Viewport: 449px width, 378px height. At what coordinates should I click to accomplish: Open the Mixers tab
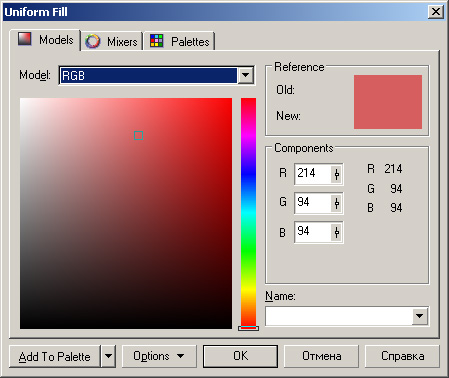point(112,42)
